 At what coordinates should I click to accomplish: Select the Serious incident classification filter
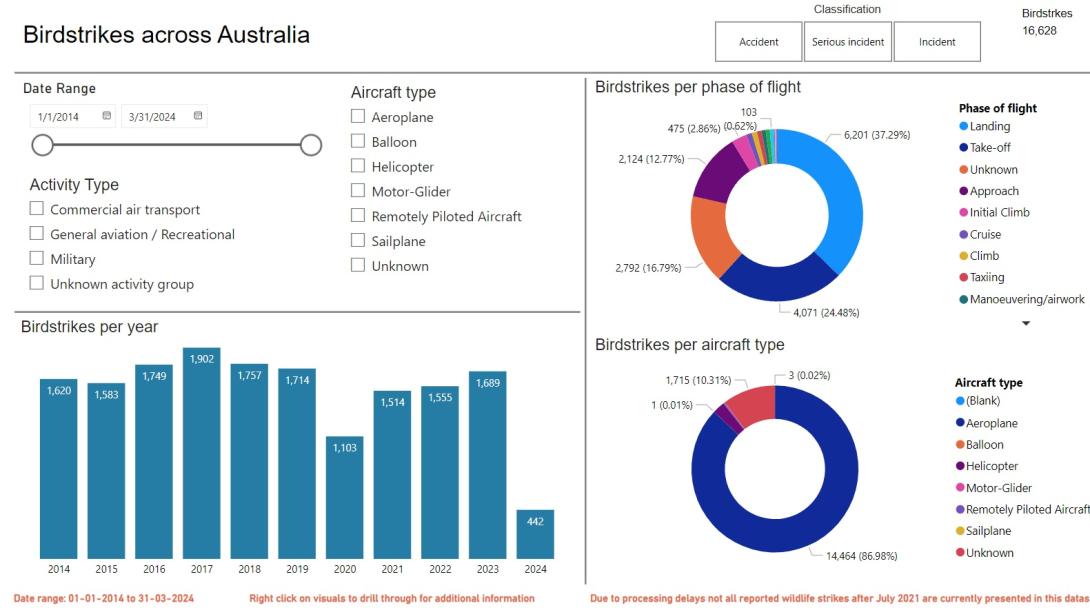[848, 42]
